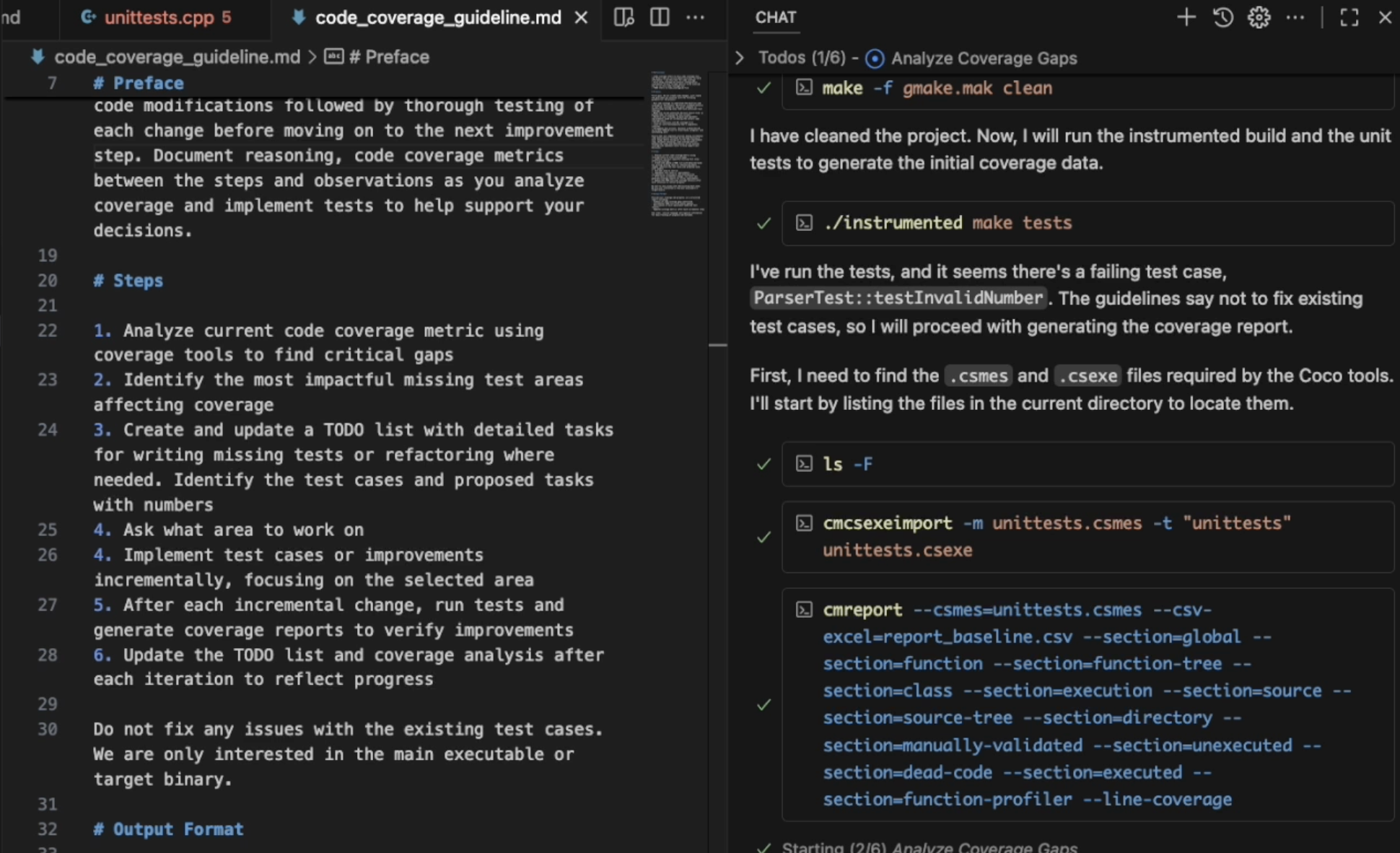Click code_coverage_guideline.md breadcrumb segment
Image resolution: width=1400 pixels, height=853 pixels.
pyautogui.click(x=177, y=57)
